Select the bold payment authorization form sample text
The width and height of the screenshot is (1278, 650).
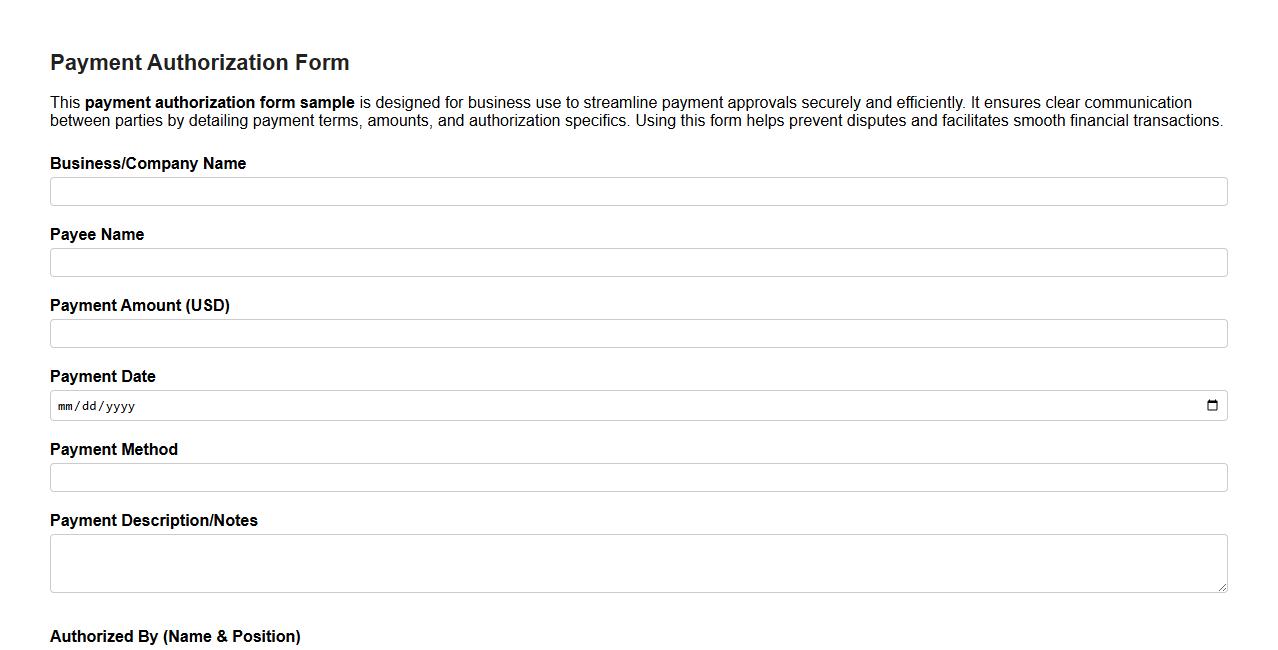click(x=220, y=102)
